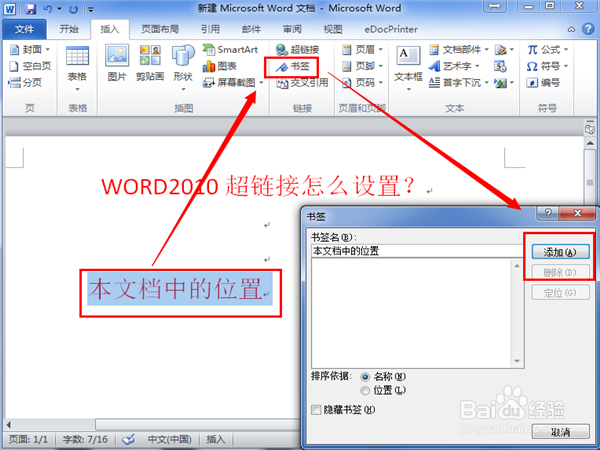The image size is (600, 450).
Task: Expand the Cover Page (封面) dropdown arrow
Action: [x=48, y=49]
